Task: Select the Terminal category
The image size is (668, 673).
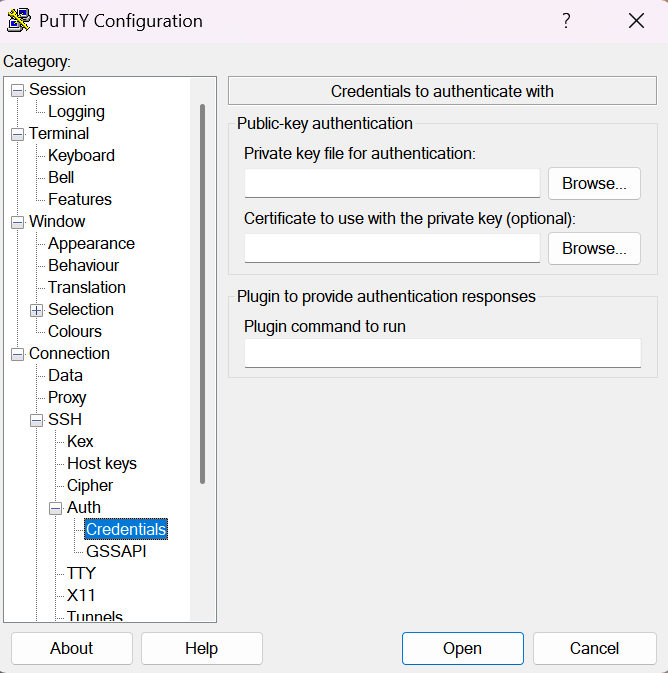Action: coord(59,133)
